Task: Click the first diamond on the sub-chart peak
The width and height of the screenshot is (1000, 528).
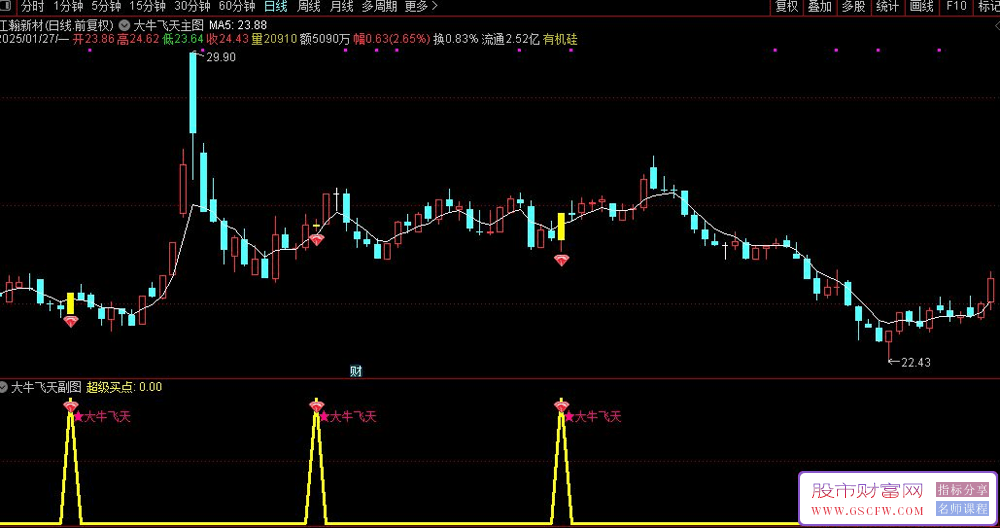Action: [x=70, y=406]
